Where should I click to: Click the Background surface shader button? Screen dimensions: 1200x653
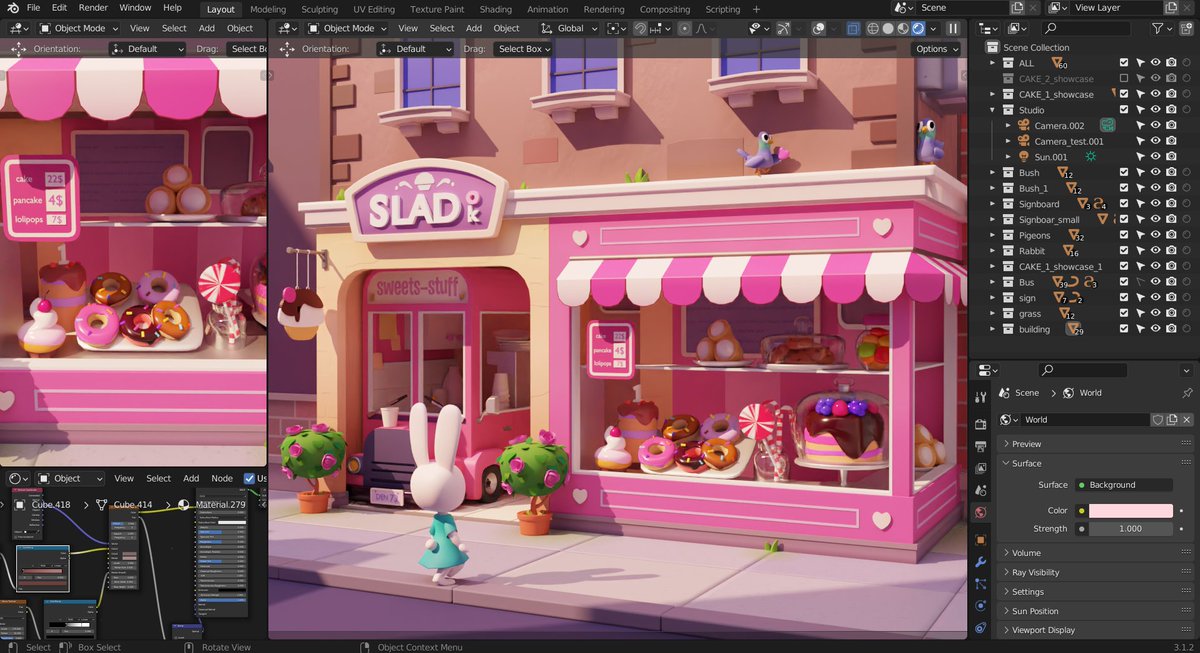coord(1124,485)
